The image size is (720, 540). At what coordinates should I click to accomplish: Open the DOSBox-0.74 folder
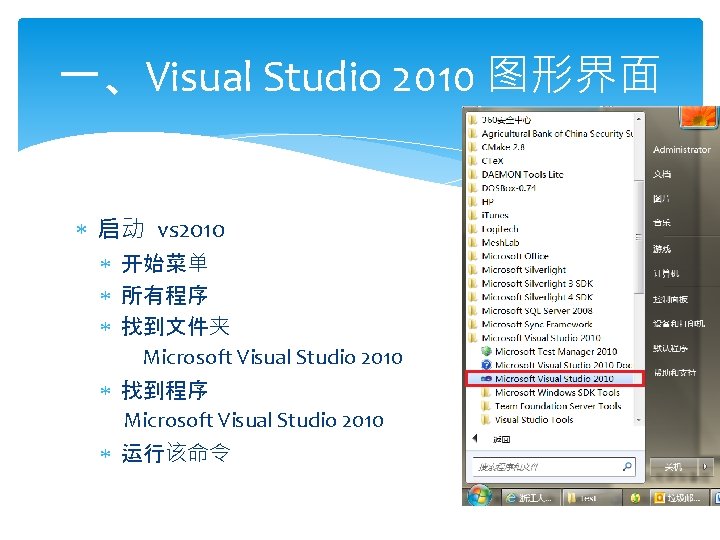[x=502, y=188]
